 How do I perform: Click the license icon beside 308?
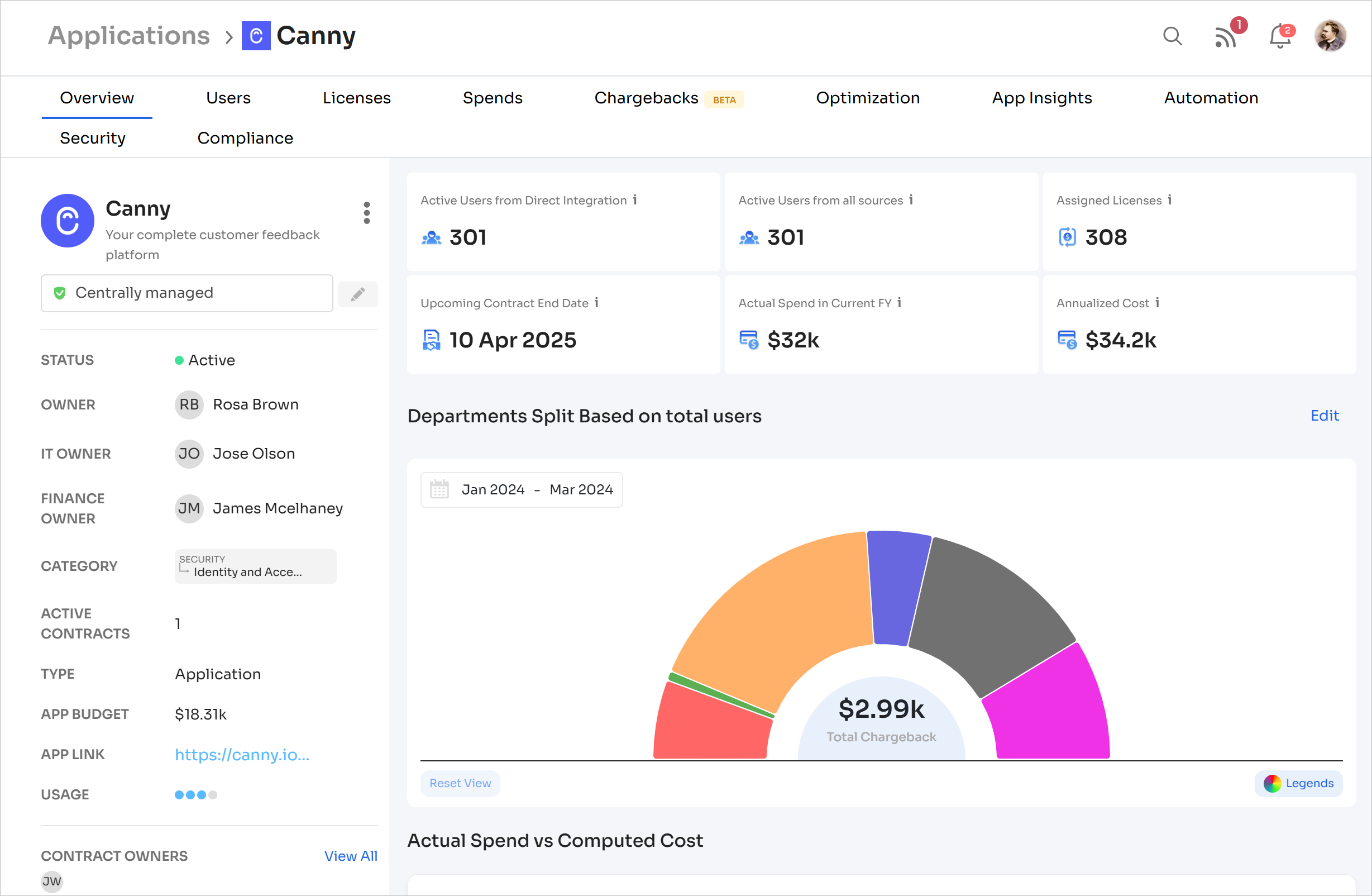(1067, 237)
